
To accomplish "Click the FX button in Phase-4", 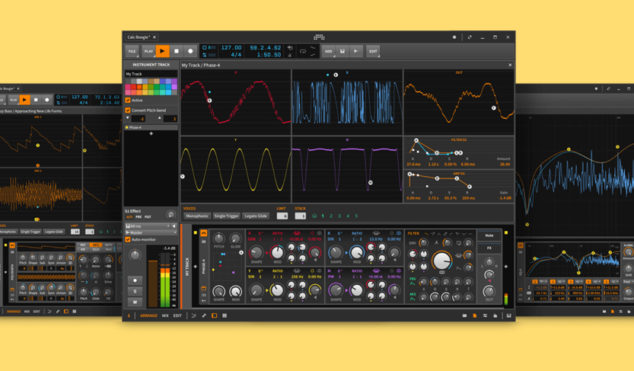I will click(x=489, y=248).
